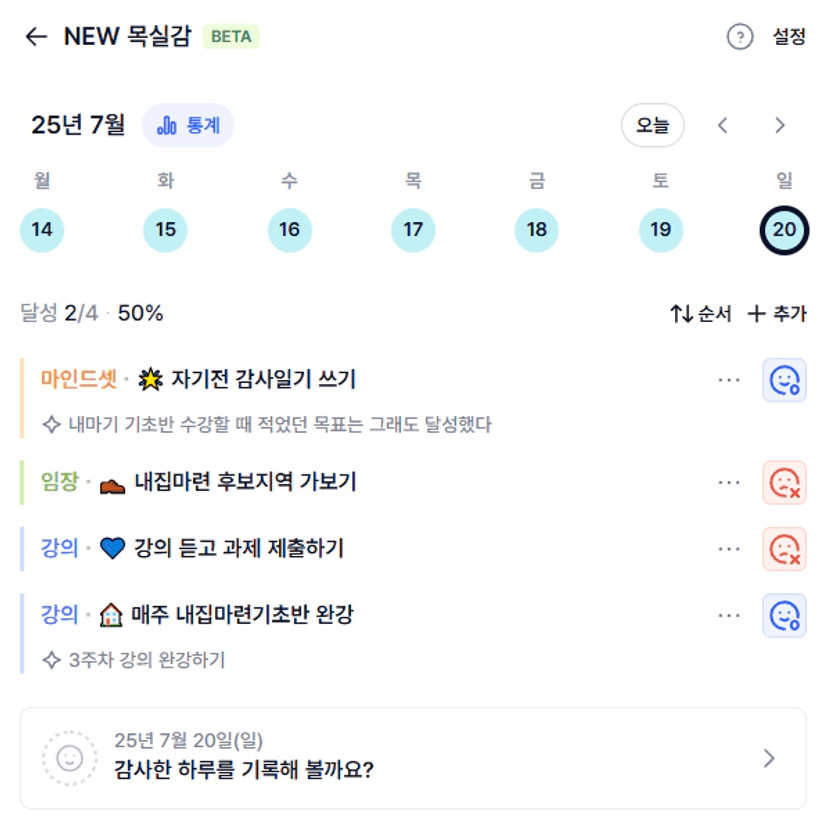Toggle failed face for 내집마련 후보지역 가보기
This screenshot has height=833, width=827.
pos(784,483)
